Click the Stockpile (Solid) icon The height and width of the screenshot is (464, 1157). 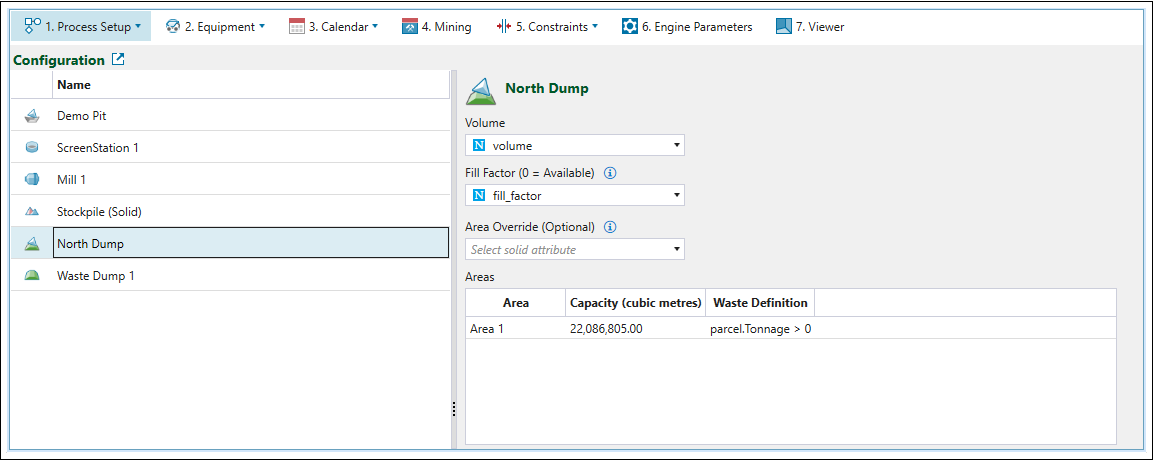[x=32, y=212]
